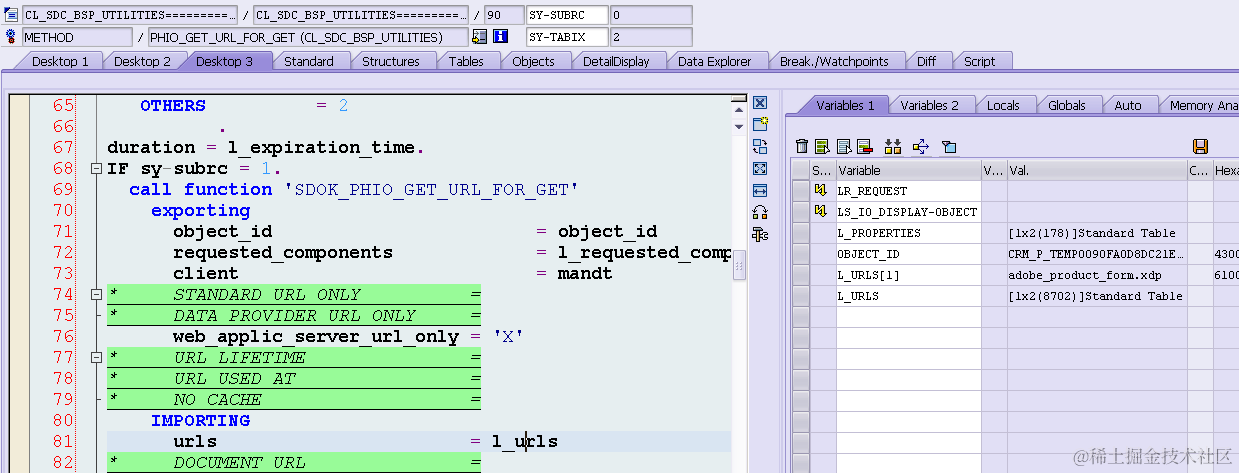Click the gear icon beside the METHOD field
The height and width of the screenshot is (473, 1239).
pyautogui.click(x=12, y=37)
